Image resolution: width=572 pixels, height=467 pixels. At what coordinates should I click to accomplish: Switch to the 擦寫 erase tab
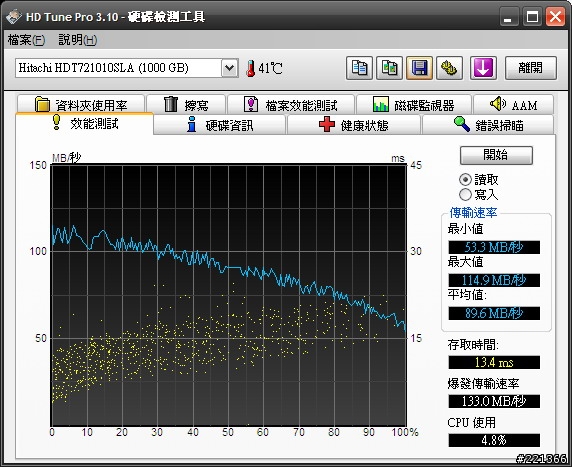(x=186, y=105)
